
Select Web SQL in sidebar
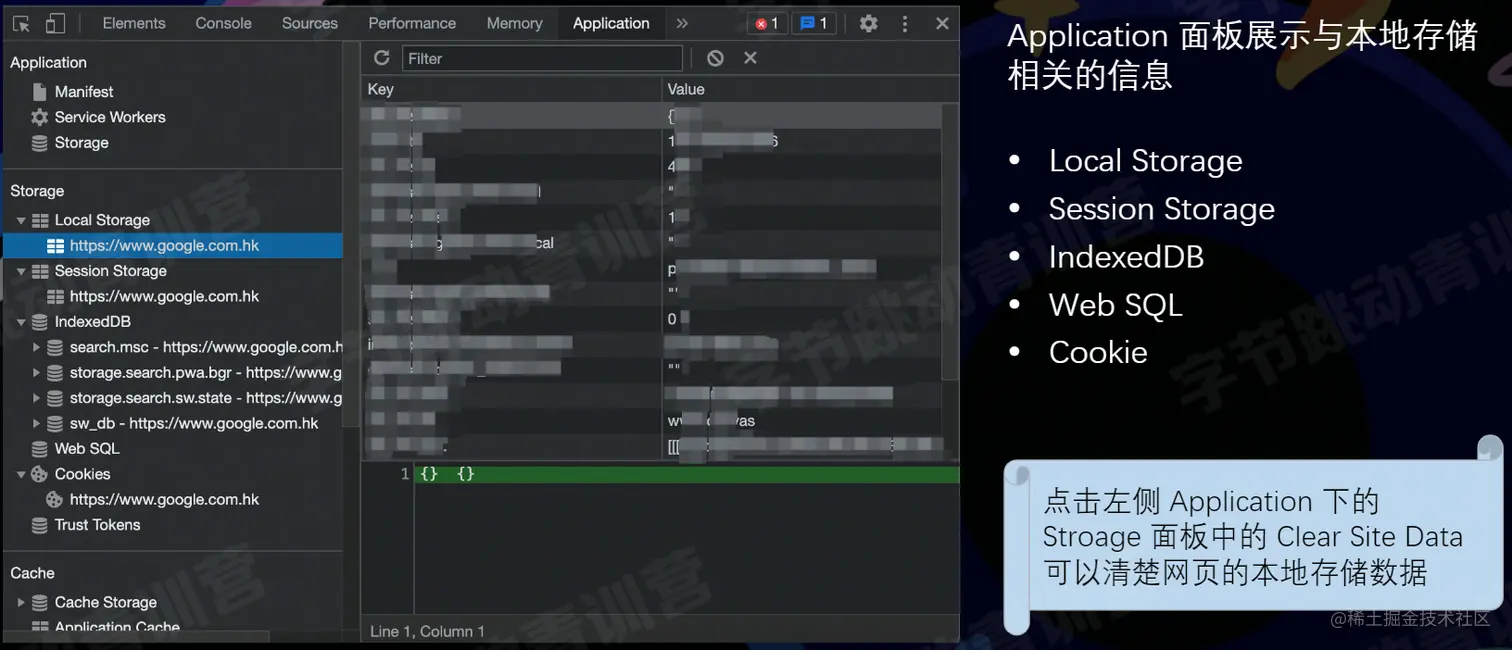(87, 449)
